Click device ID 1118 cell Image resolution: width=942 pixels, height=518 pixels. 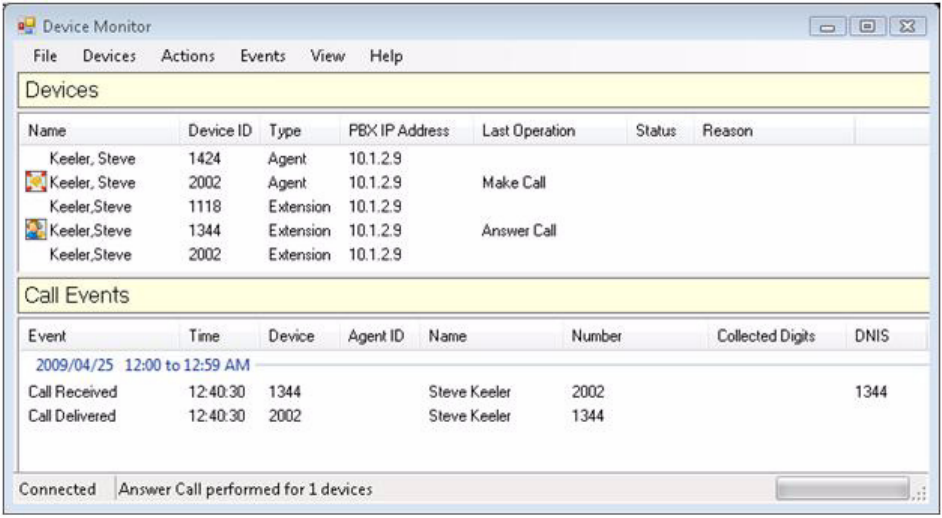204,207
